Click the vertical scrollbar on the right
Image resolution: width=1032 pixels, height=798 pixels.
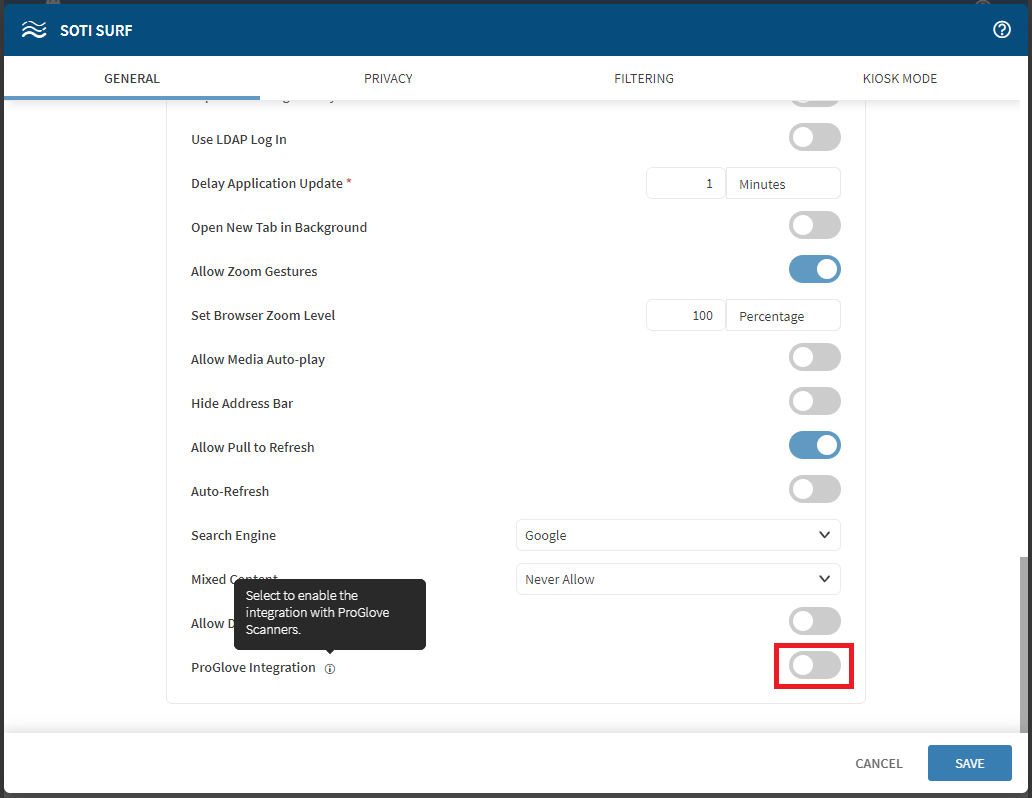(x=1023, y=640)
